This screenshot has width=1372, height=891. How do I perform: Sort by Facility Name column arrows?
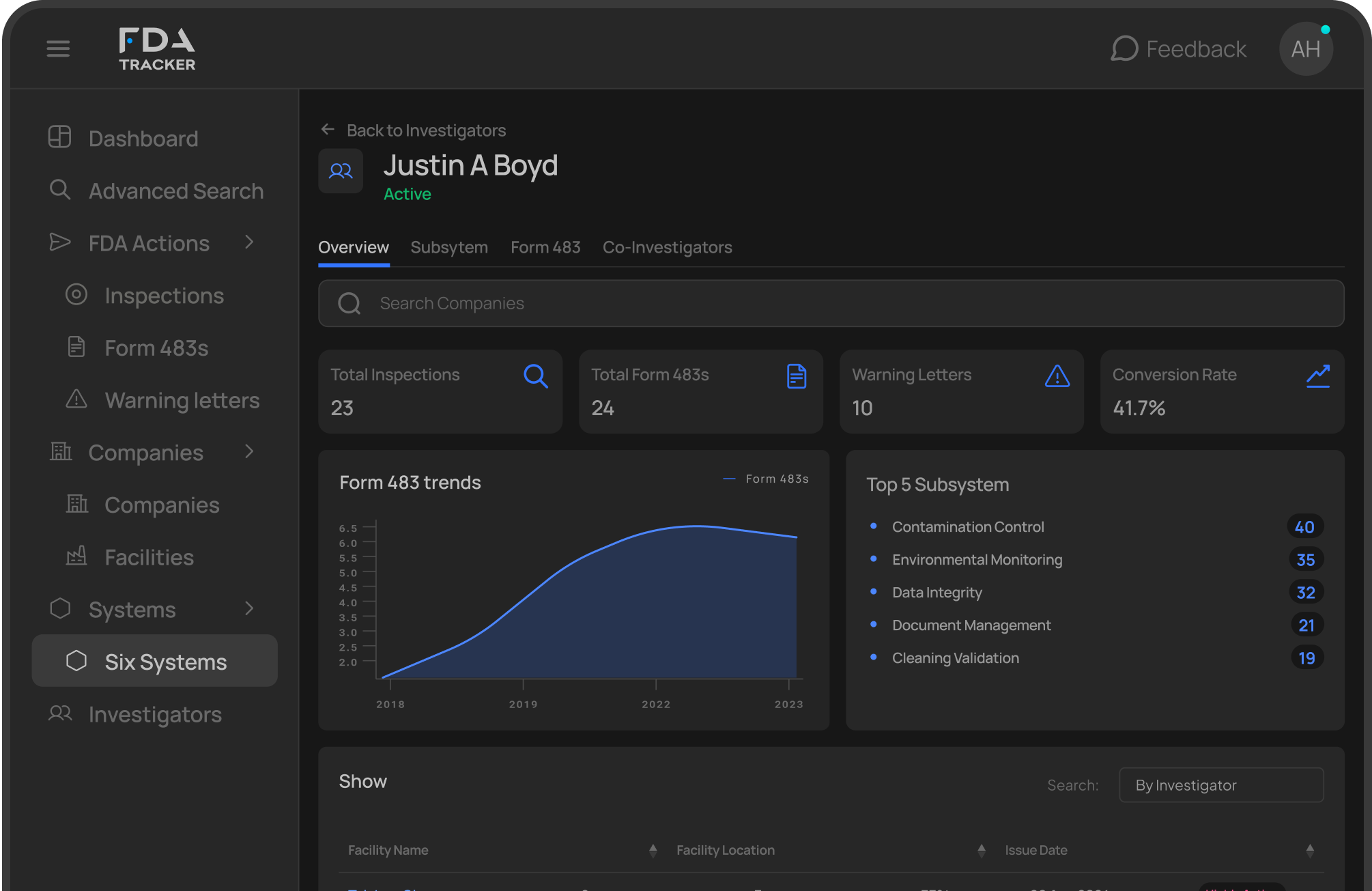[653, 850]
